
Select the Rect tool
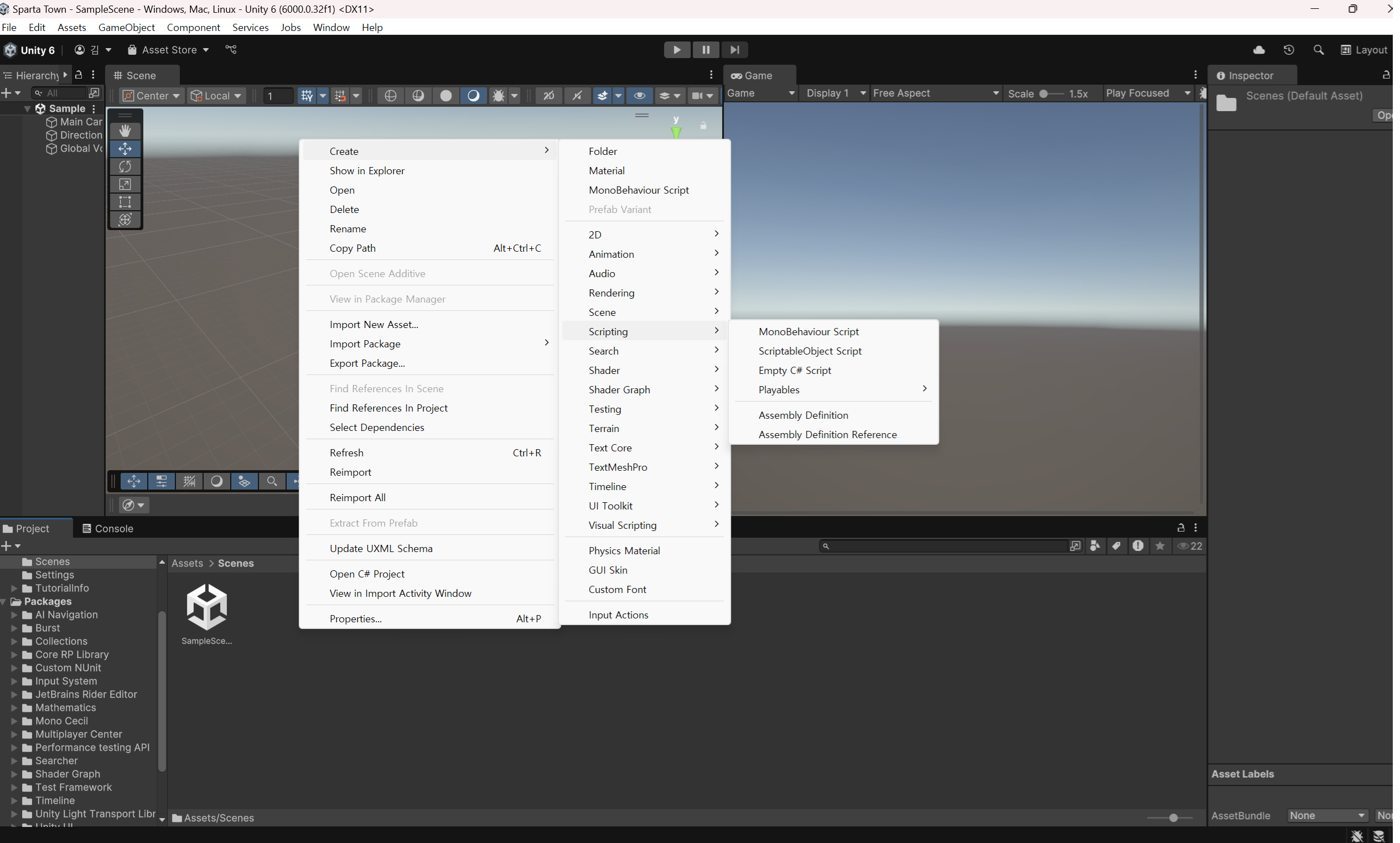(x=125, y=202)
